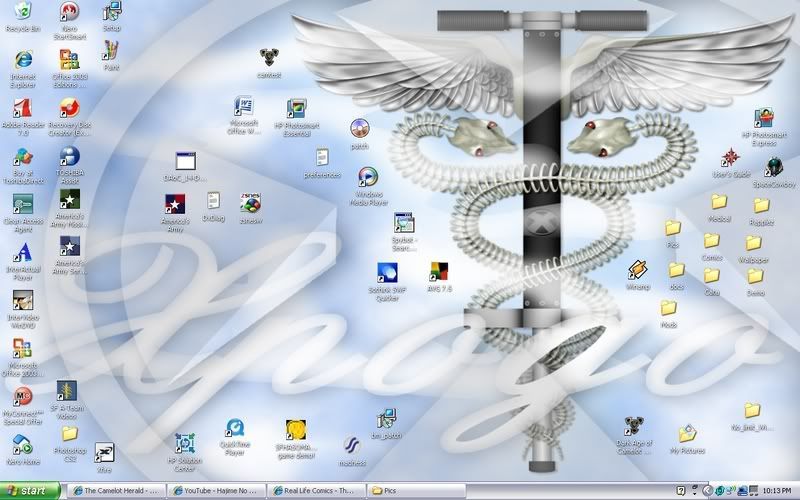Click the 10:13 PM system clock
This screenshot has width=800, height=500.
pos(777,491)
